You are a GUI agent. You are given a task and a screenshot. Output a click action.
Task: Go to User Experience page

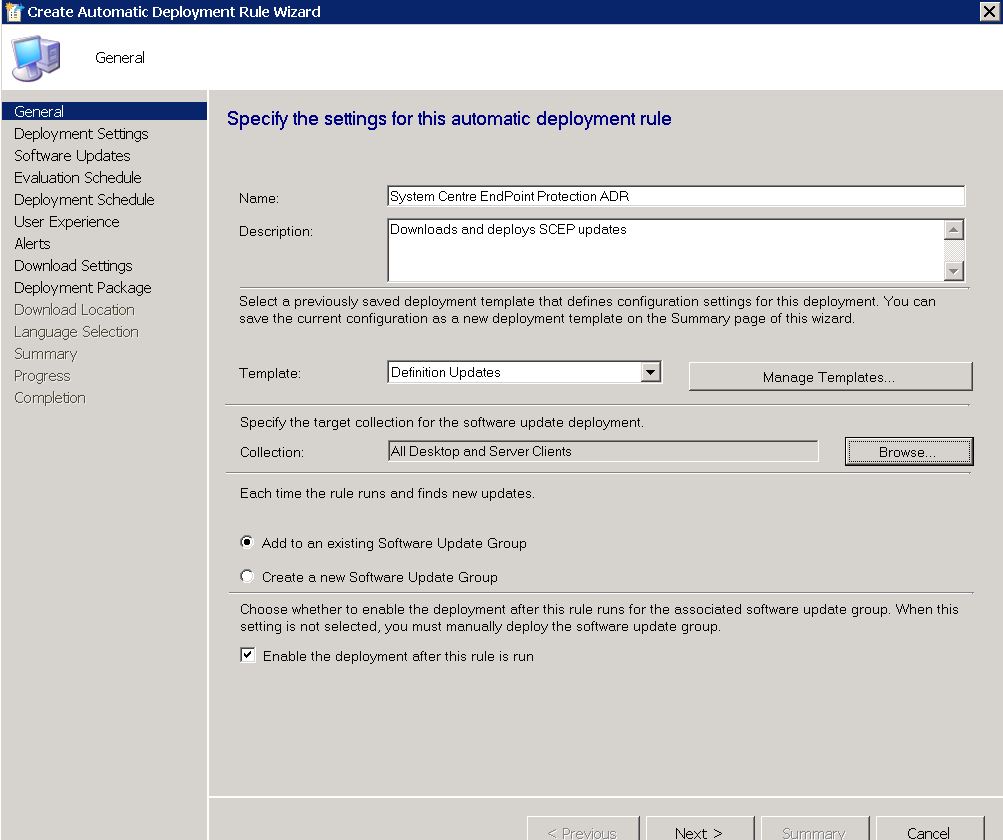tap(67, 221)
